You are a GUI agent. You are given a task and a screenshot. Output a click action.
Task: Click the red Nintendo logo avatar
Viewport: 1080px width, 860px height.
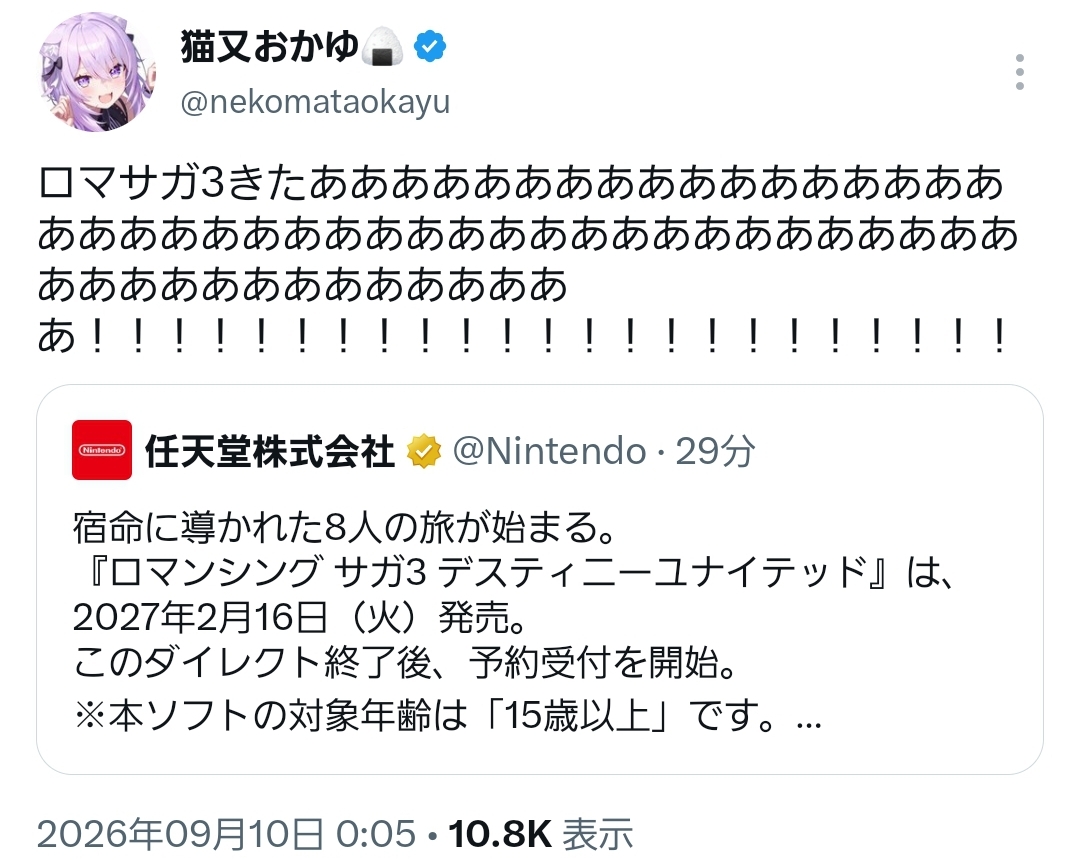coord(102,450)
